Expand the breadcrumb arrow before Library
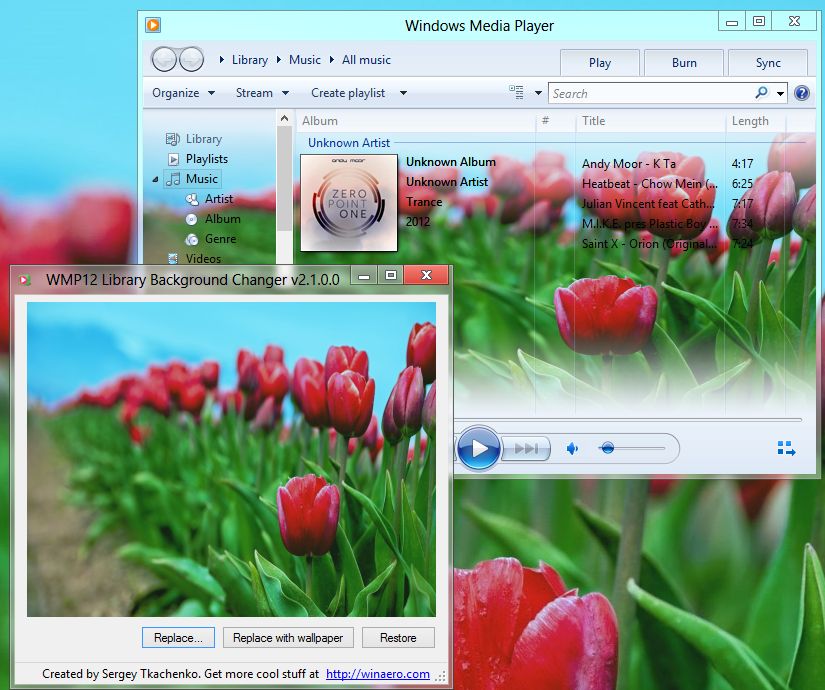Screen dimensions: 825x690 click(x=222, y=59)
